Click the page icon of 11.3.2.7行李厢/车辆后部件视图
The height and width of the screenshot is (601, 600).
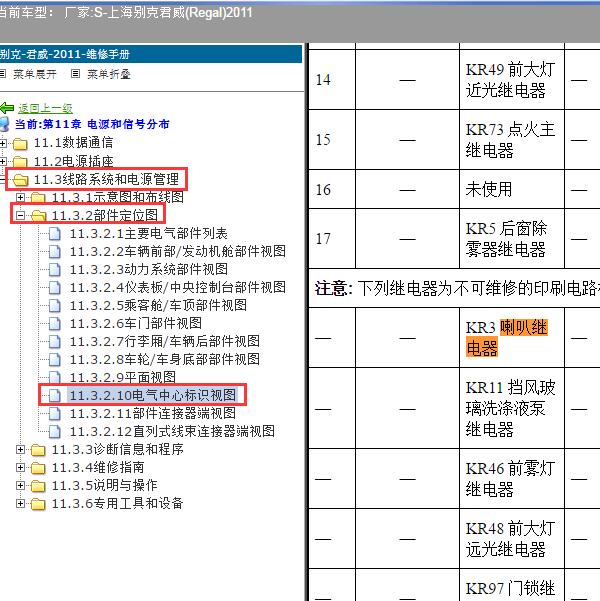(55, 342)
